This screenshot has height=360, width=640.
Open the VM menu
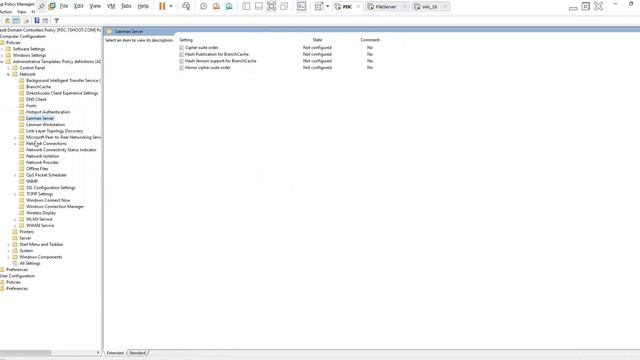[x=111, y=6]
